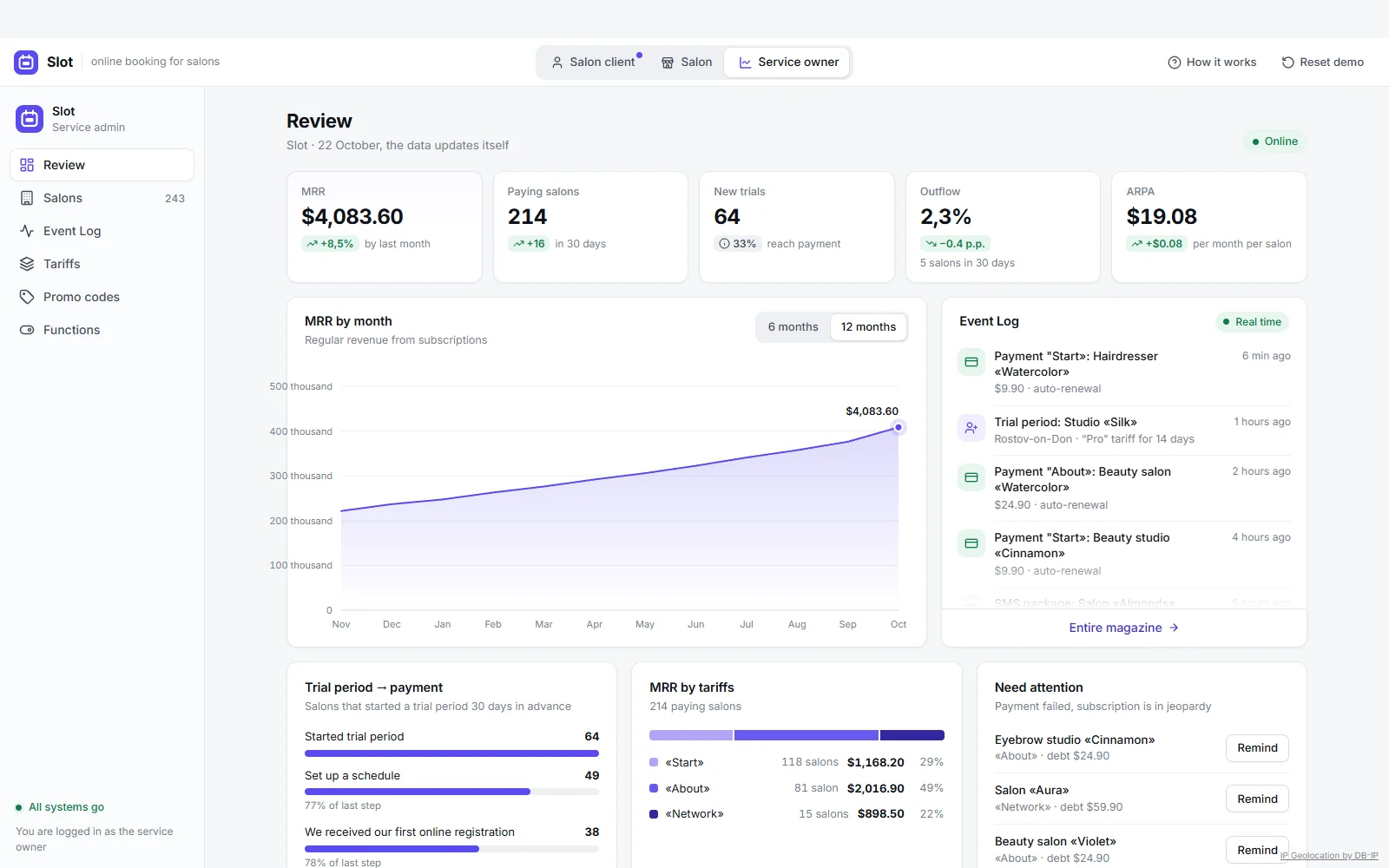Select the Service owner view tab
Viewport: 1389px width, 868px height.
[x=788, y=62]
